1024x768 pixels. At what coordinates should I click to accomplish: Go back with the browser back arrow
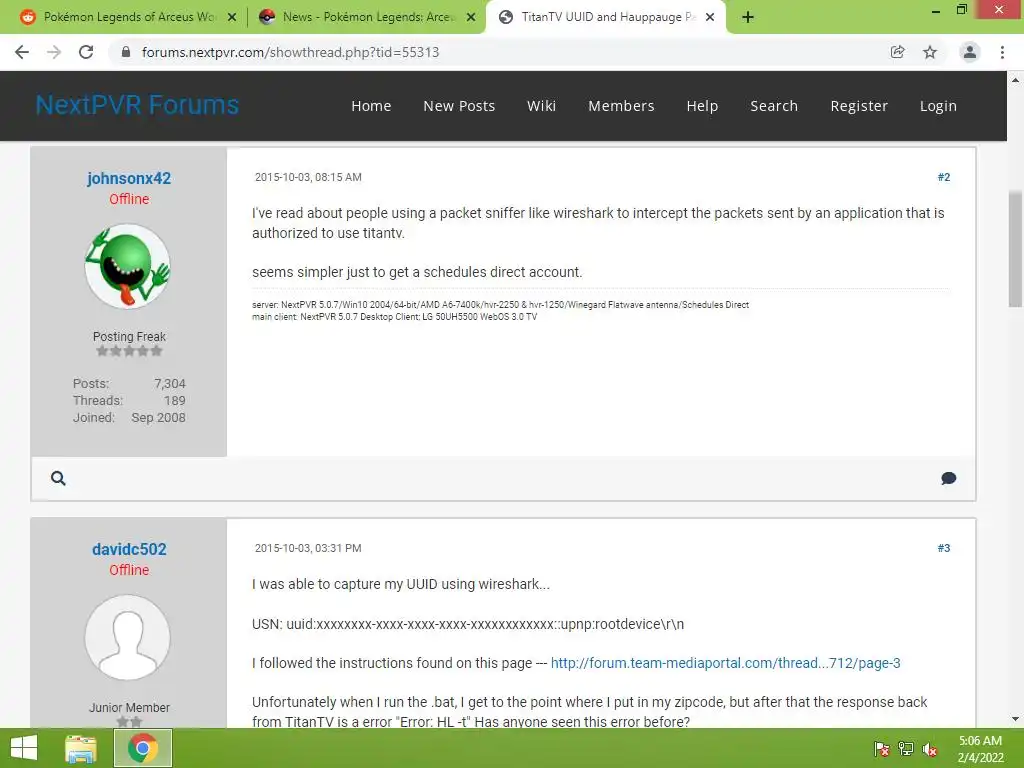click(22, 52)
